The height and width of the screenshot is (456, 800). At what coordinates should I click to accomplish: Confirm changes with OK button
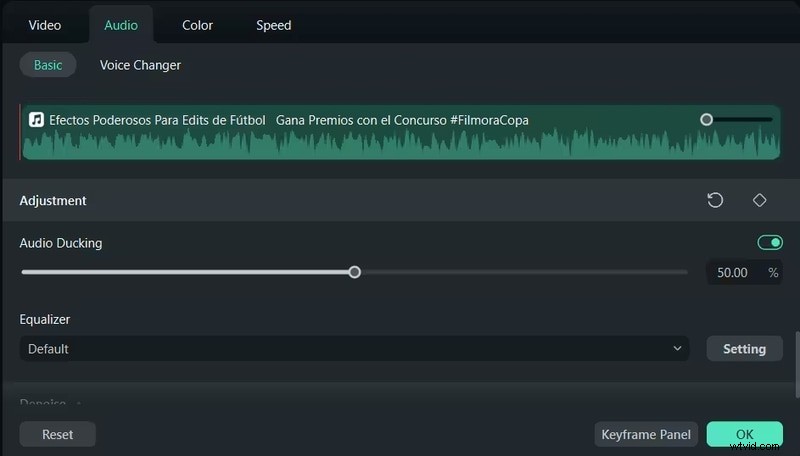point(744,434)
